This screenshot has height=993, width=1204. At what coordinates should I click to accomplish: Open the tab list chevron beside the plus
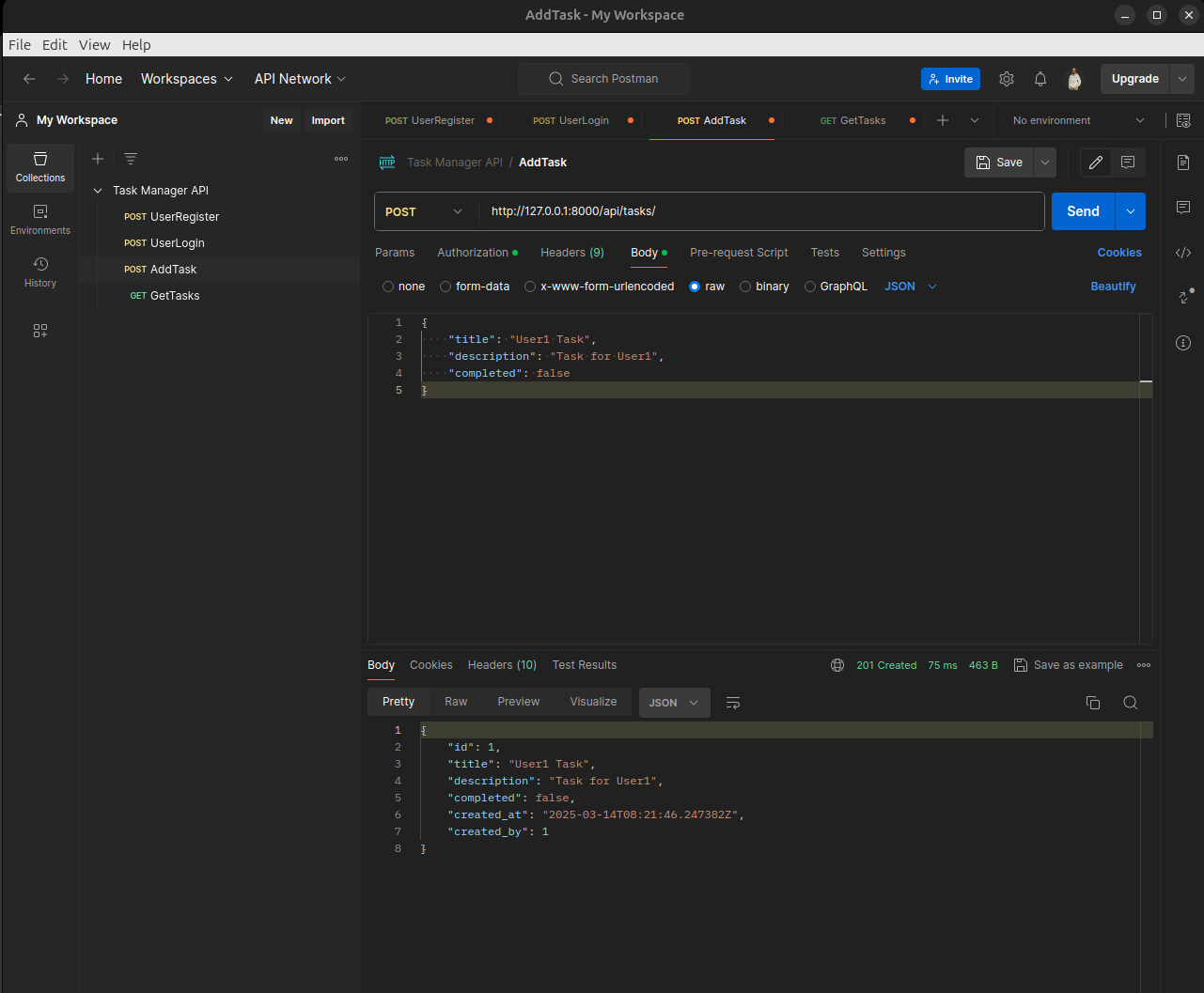click(975, 120)
